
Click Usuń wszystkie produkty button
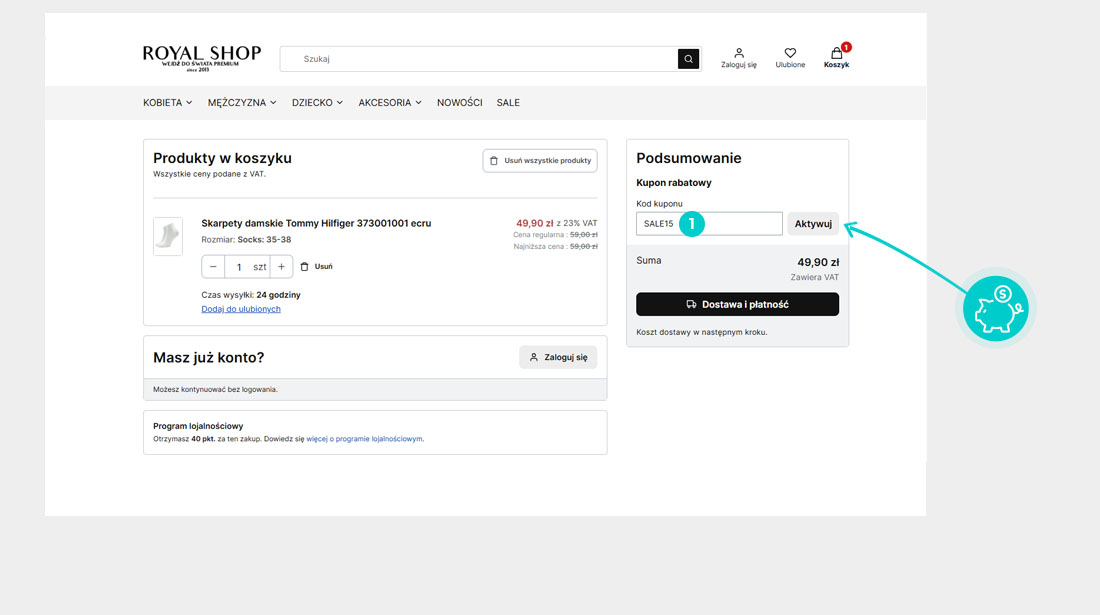point(539,161)
